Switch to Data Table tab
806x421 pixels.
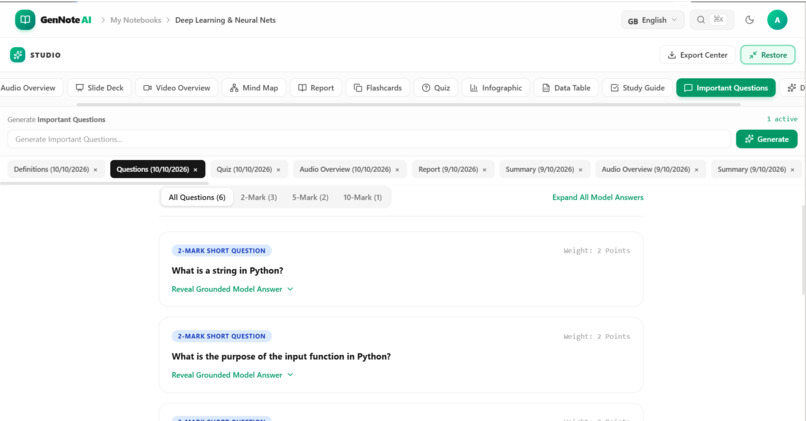(x=566, y=88)
